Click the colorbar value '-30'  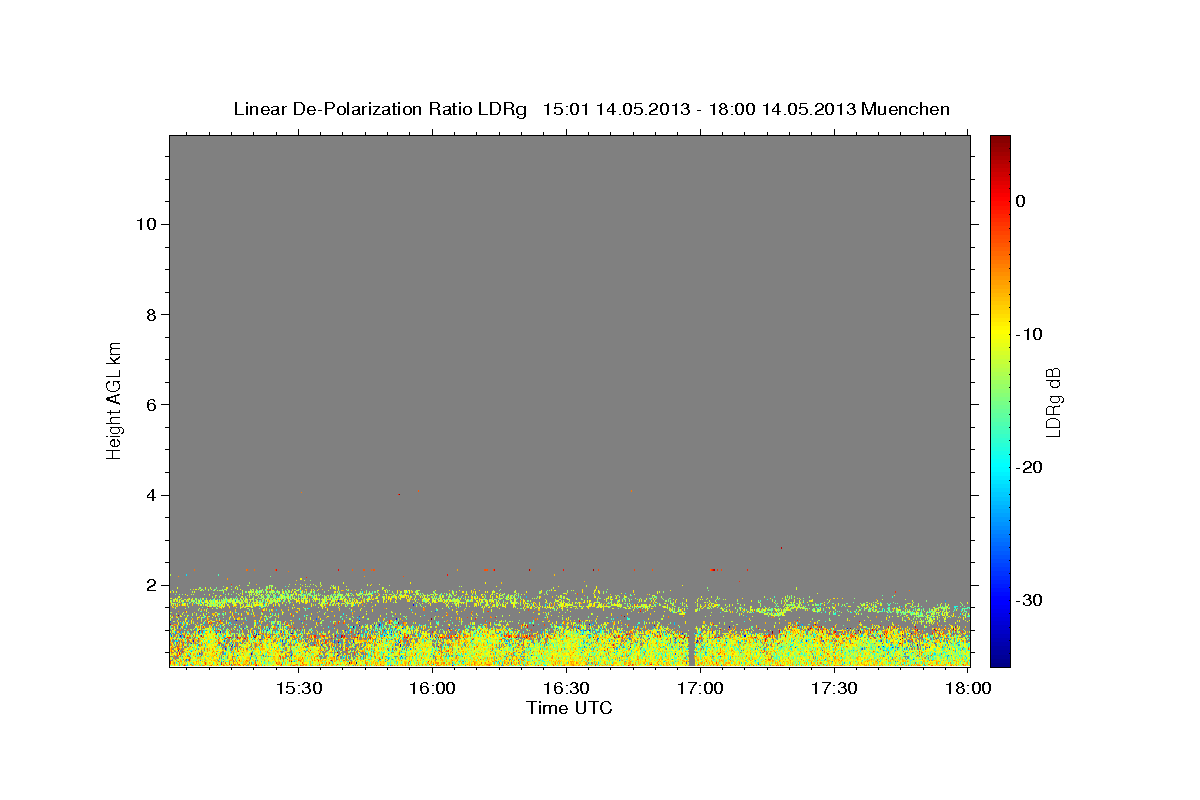click(1030, 600)
